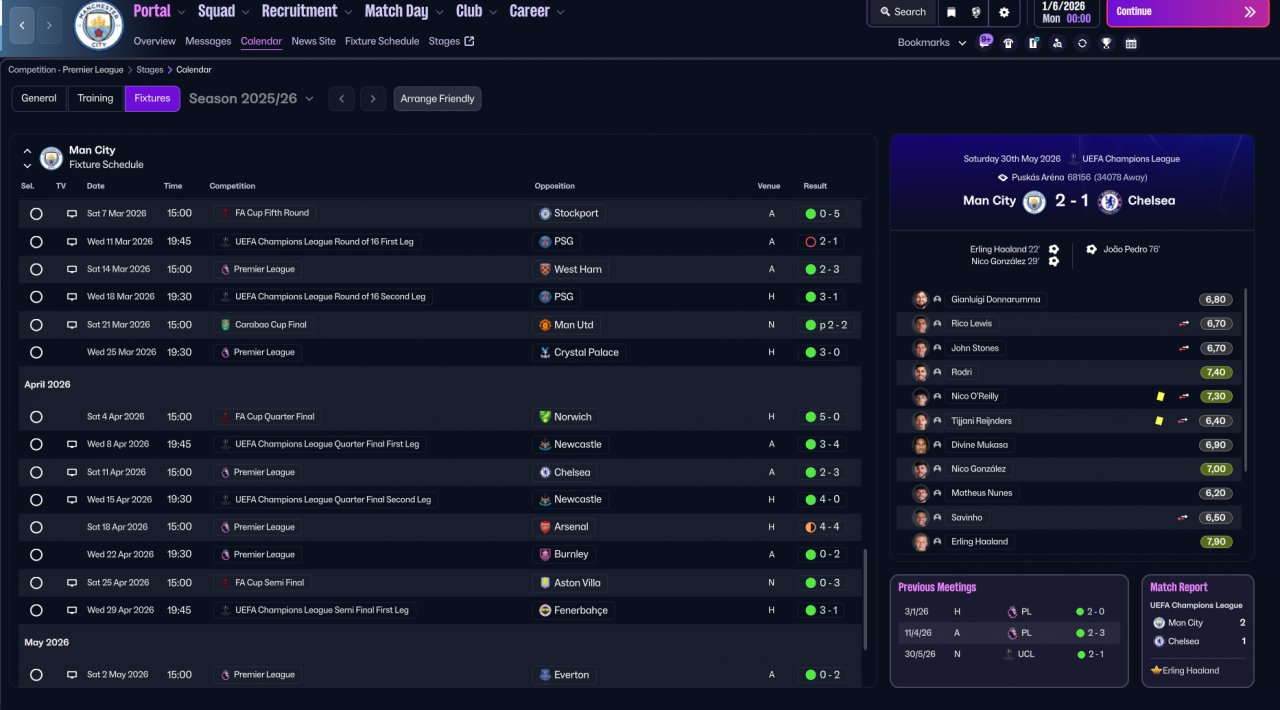
Task: Open the calendar bookmark icon
Action: (1131, 43)
